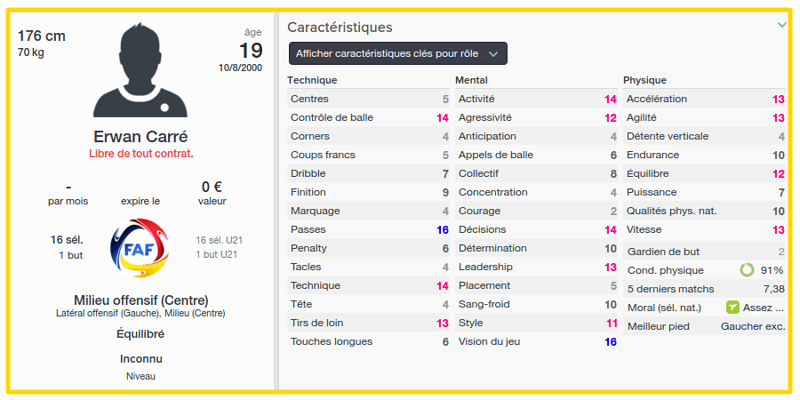The image size is (800, 400).
Task: Click the Erwan Carré player name
Action: (140, 137)
